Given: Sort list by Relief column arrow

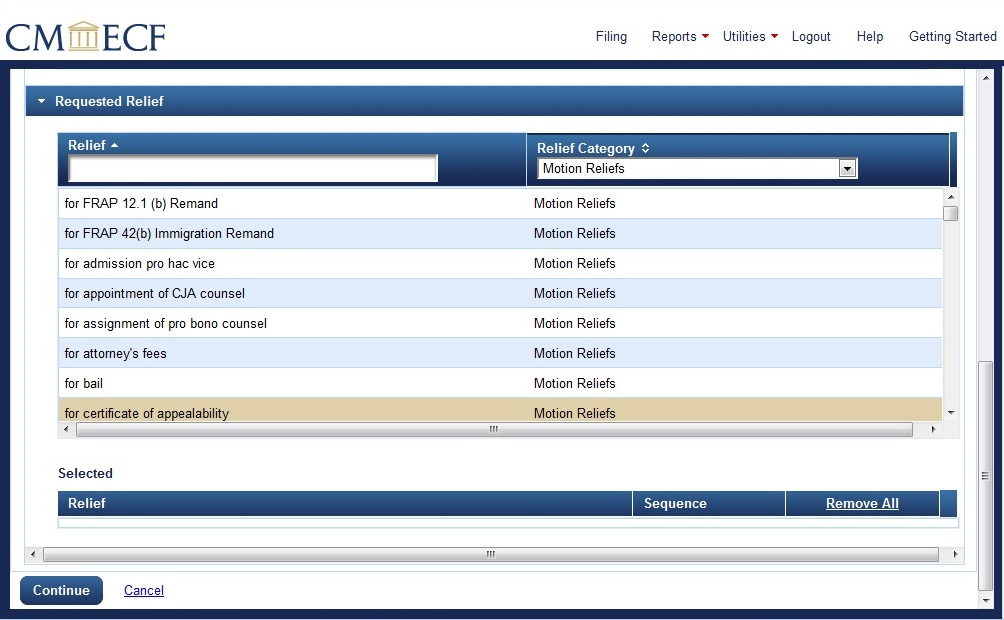Looking at the screenshot, I should [x=114, y=146].
